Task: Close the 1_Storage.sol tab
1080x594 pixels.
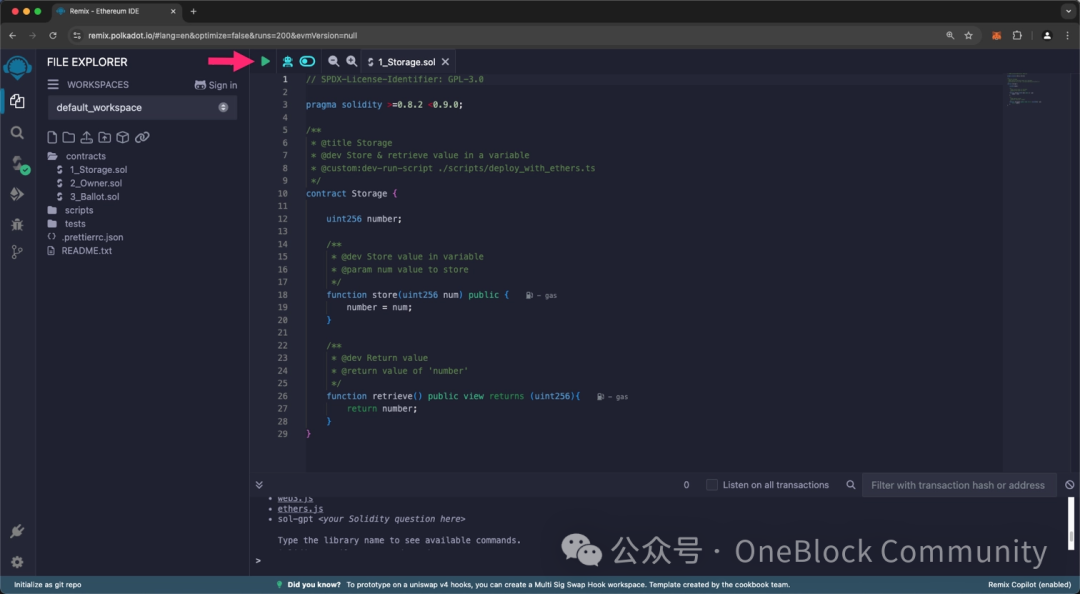Action: pyautogui.click(x=446, y=62)
